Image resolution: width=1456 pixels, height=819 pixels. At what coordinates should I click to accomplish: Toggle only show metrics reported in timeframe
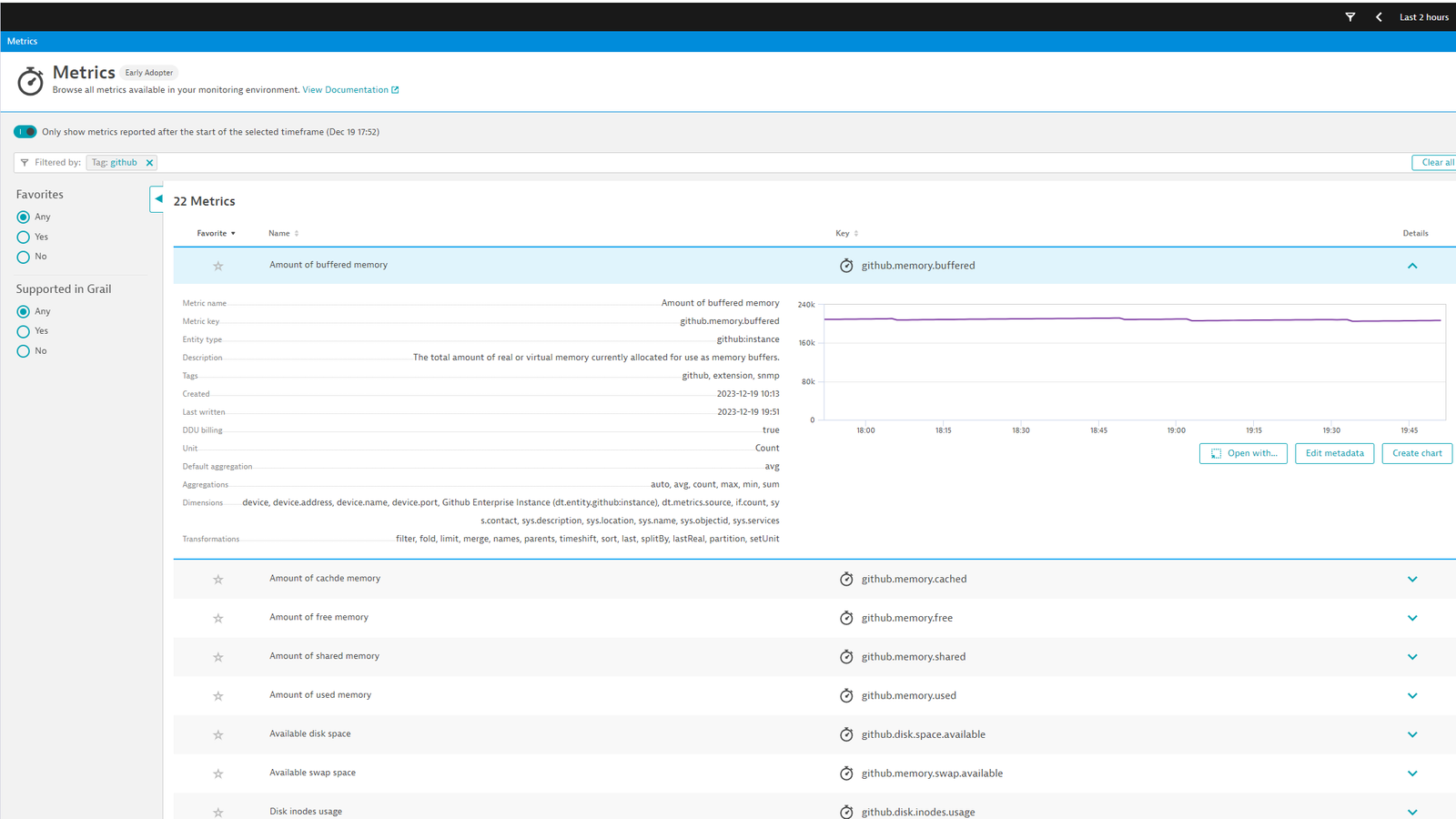tap(25, 132)
